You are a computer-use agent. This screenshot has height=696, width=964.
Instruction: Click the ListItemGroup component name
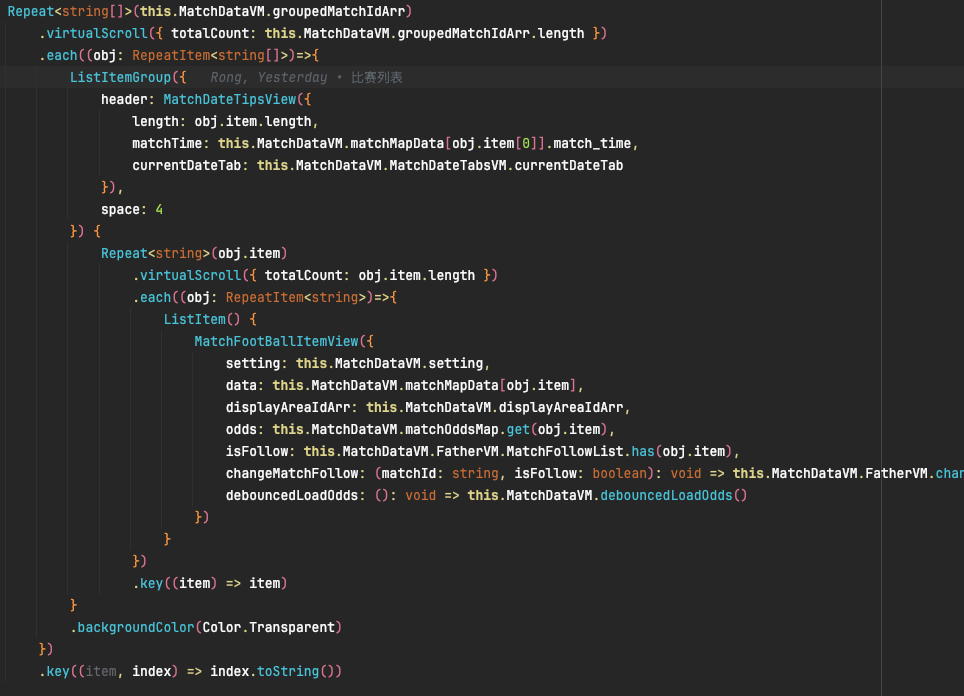point(120,77)
